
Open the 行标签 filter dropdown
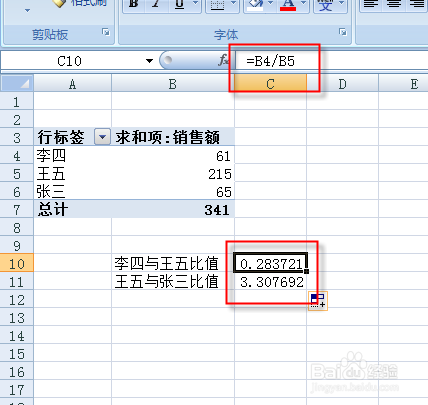[102, 137]
